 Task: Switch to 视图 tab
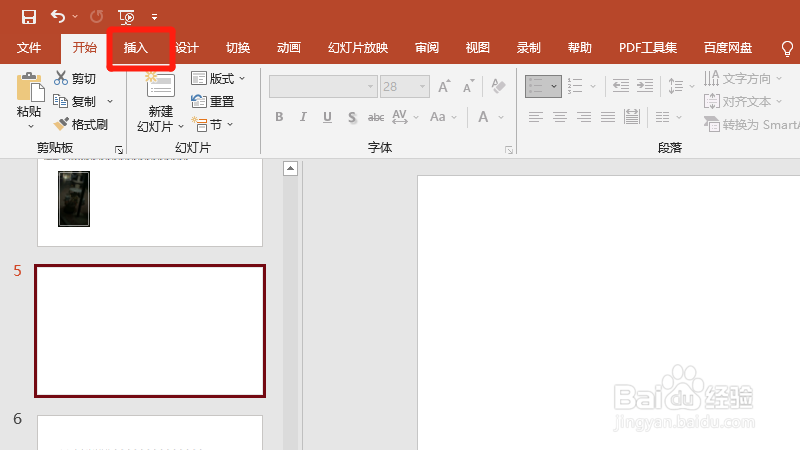click(x=478, y=48)
